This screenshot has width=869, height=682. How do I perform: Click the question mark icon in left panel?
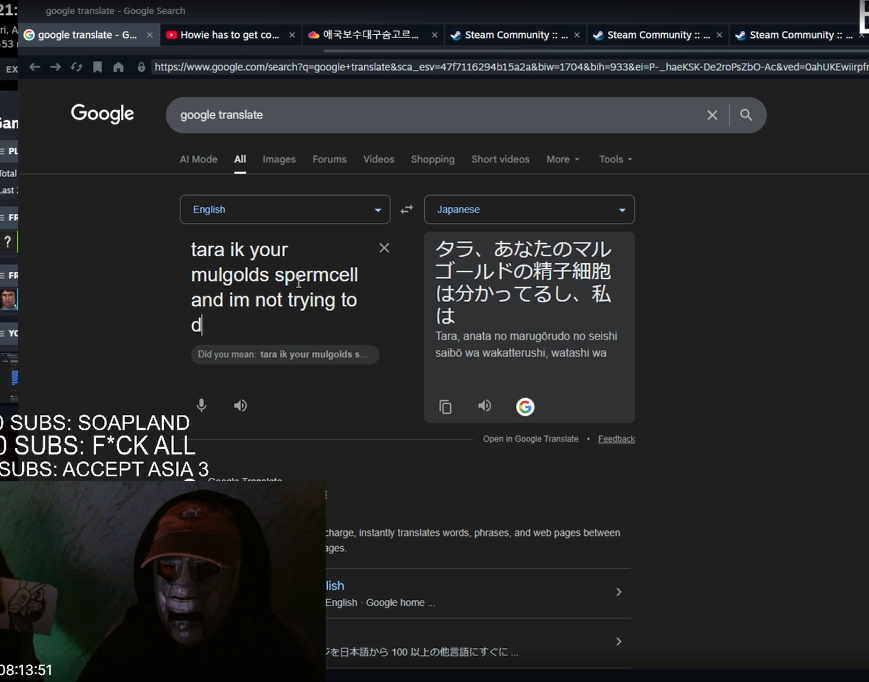click(x=8, y=242)
